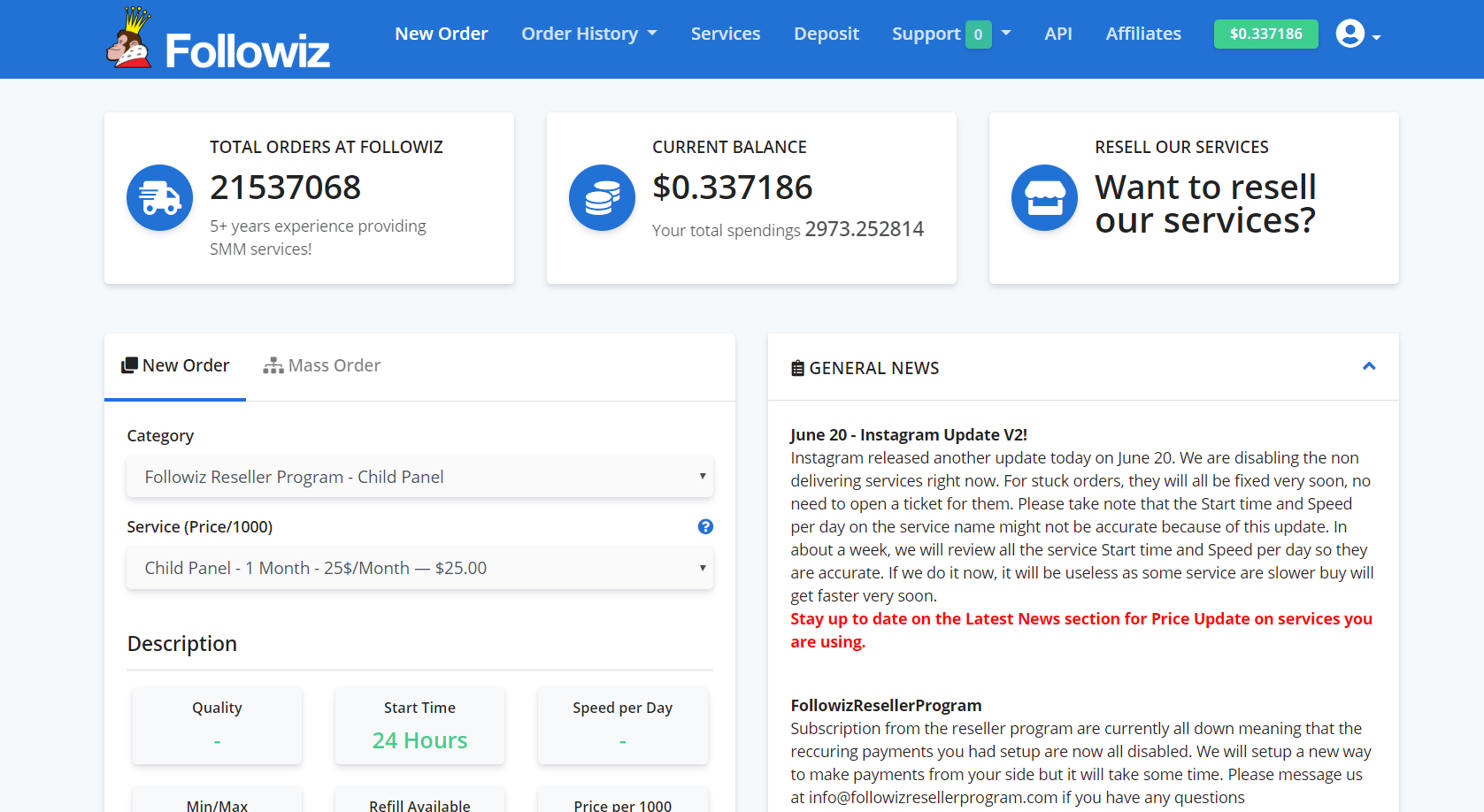This screenshot has width=1484, height=812.
Task: Click the total spendings value 2973.252814
Action: coord(865,229)
